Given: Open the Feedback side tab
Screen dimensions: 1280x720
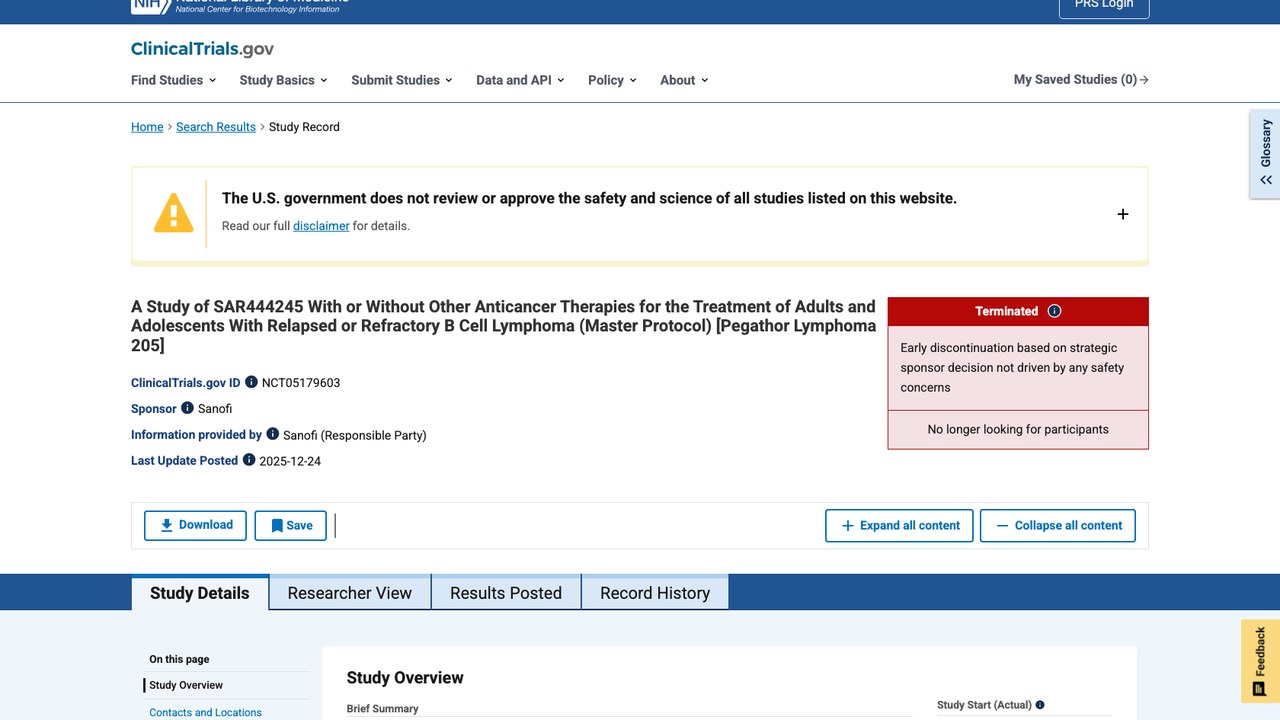Looking at the screenshot, I should point(1260,661).
